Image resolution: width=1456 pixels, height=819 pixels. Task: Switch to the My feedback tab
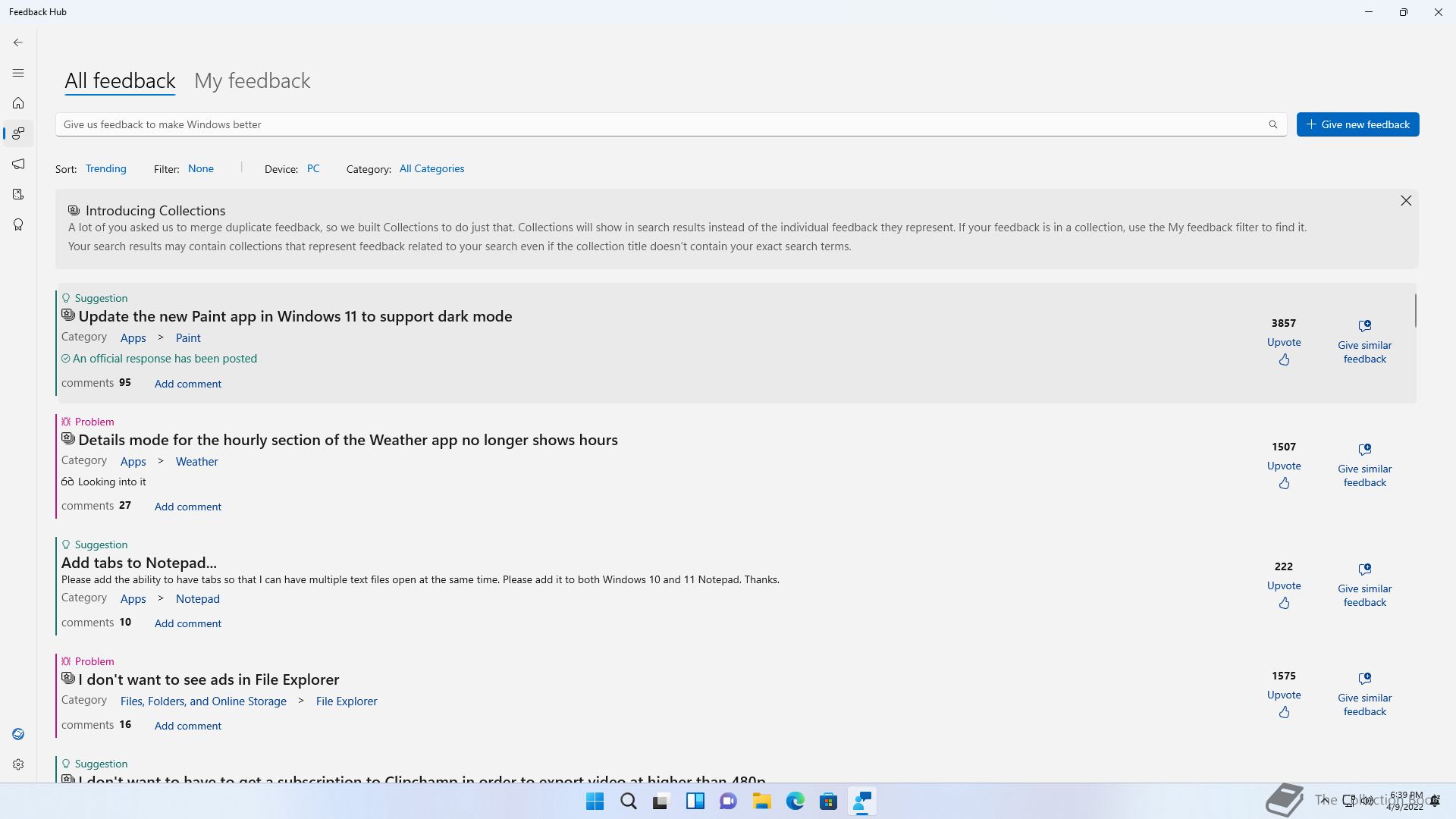coord(253,80)
